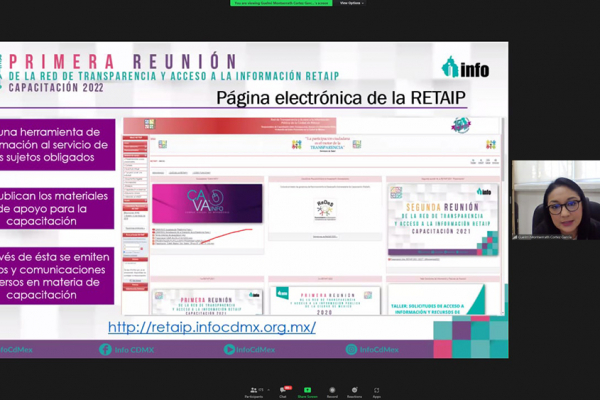Image resolution: width=600 pixels, height=400 pixels.
Task: Click the 'La participación ciudadana' Transparencia banner
Action: (327, 143)
